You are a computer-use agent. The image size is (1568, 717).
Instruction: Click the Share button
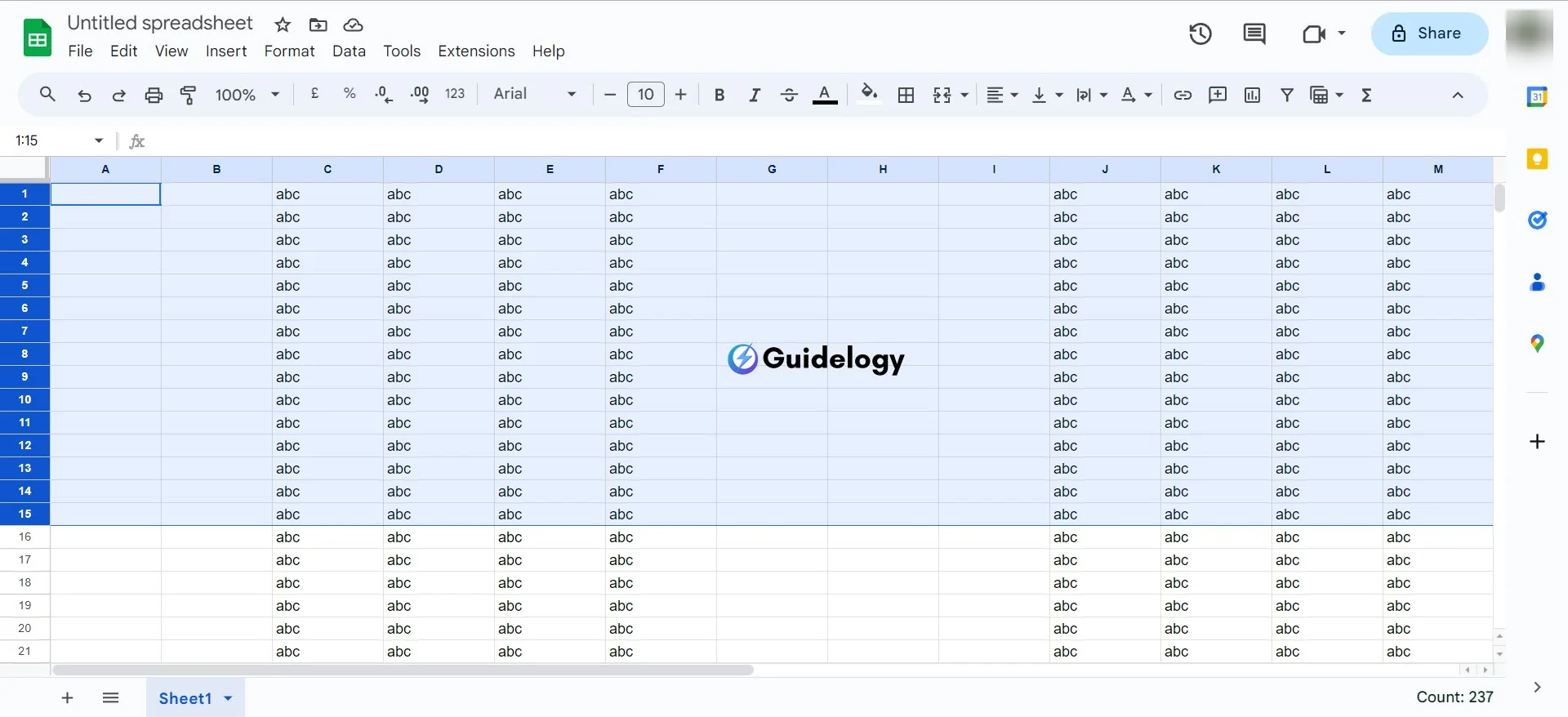(x=1429, y=33)
